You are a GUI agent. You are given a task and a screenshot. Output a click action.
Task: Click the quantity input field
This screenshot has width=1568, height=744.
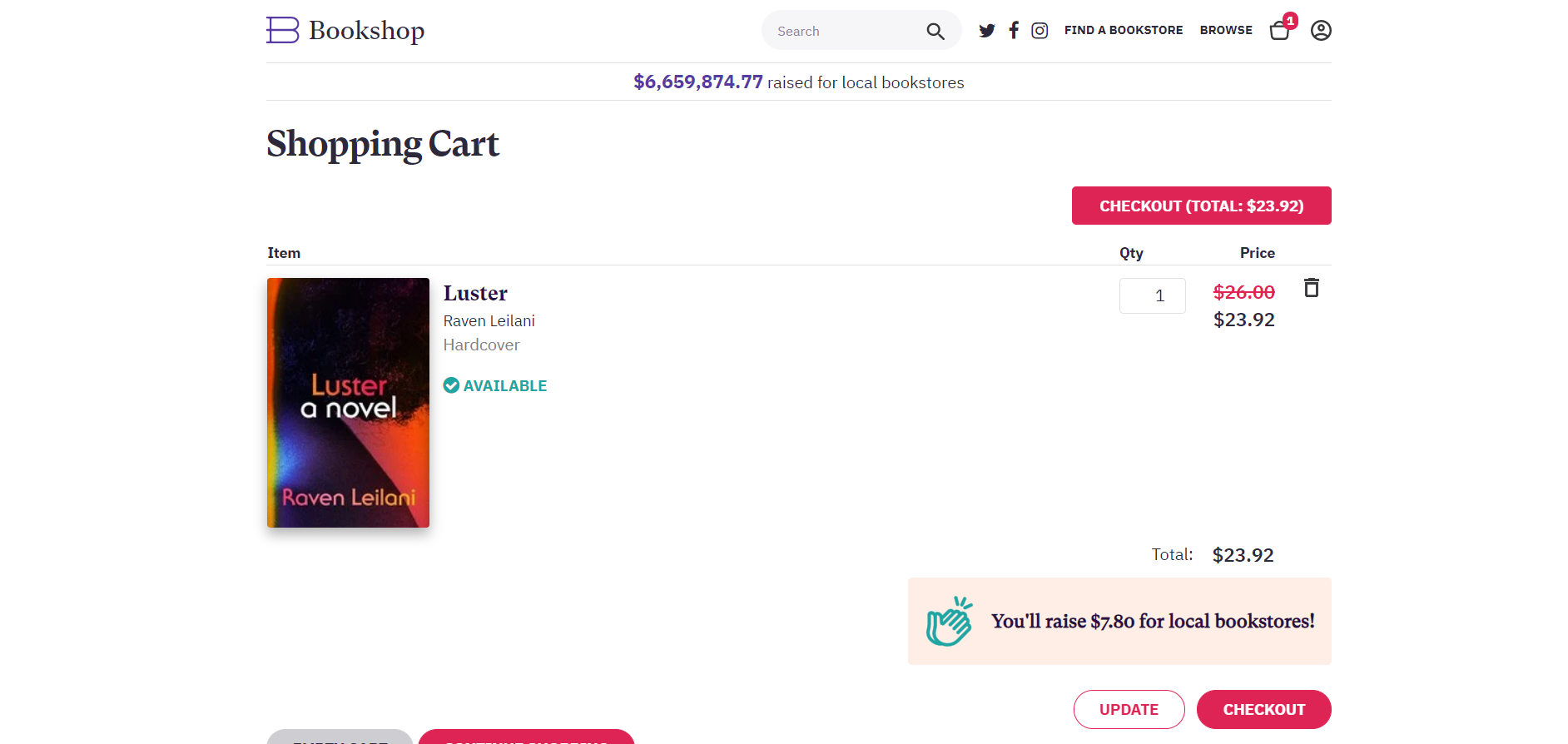pyautogui.click(x=1153, y=295)
